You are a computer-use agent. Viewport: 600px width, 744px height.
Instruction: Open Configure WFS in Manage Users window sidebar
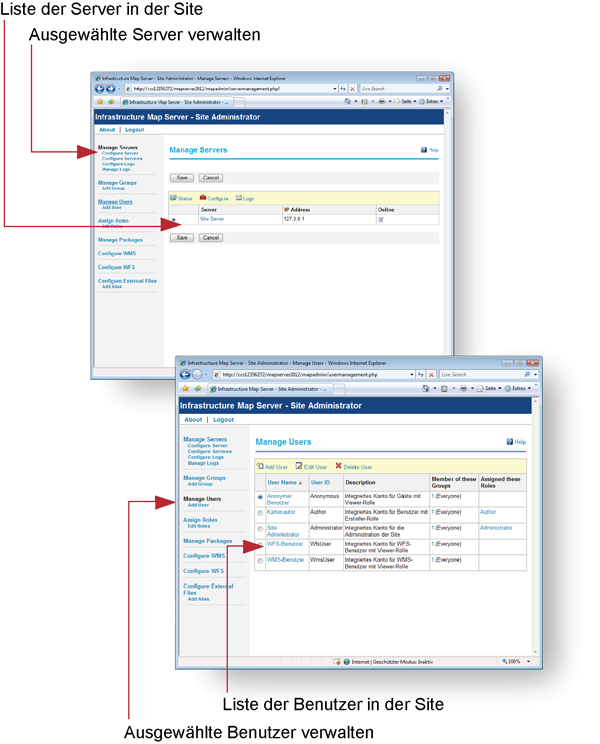pyautogui.click(x=203, y=571)
